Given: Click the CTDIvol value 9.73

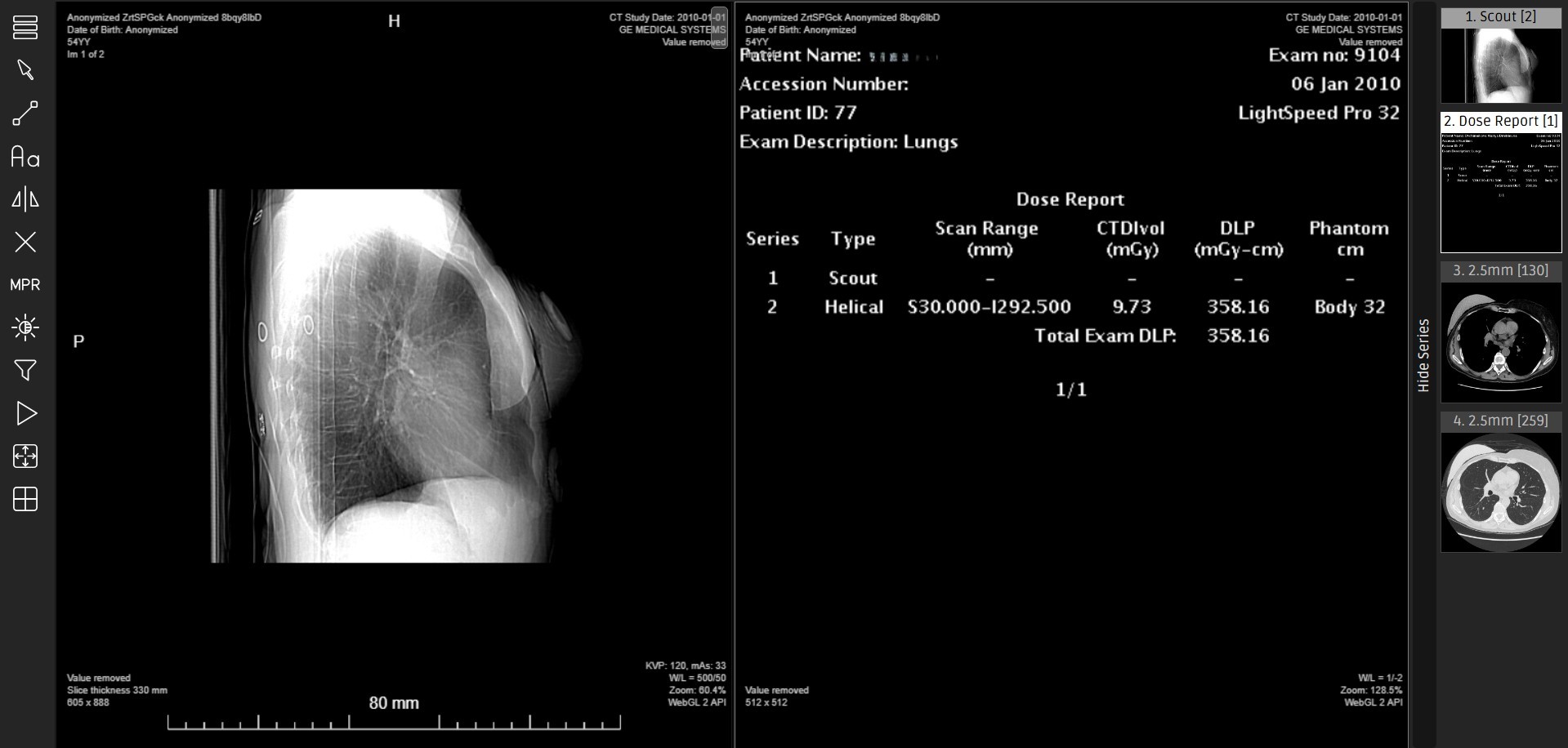Looking at the screenshot, I should (x=1132, y=307).
